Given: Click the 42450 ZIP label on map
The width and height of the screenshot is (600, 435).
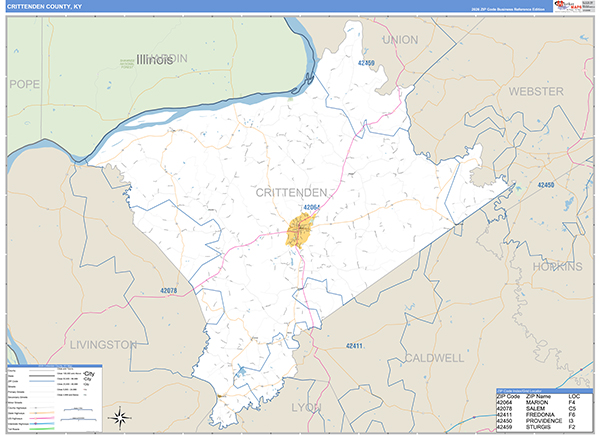Looking at the screenshot, I should coord(546,185).
